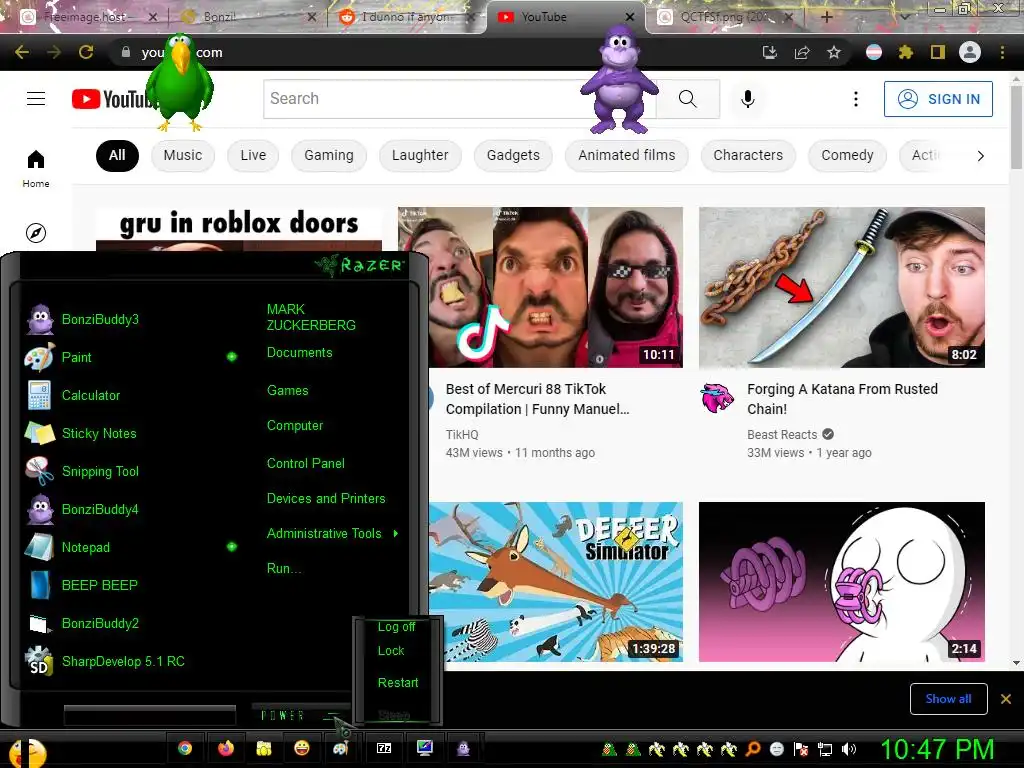The image size is (1024, 768).
Task: Choose Restart from the power menu
Action: 398,683
